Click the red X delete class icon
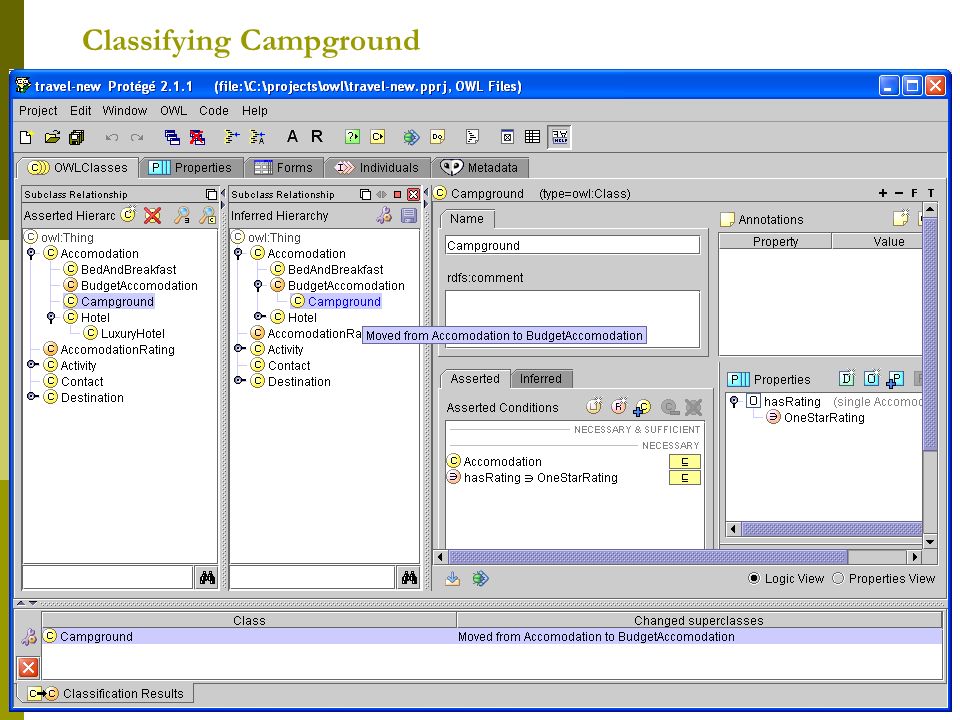Image resolution: width=960 pixels, height=720 pixels. [152, 216]
